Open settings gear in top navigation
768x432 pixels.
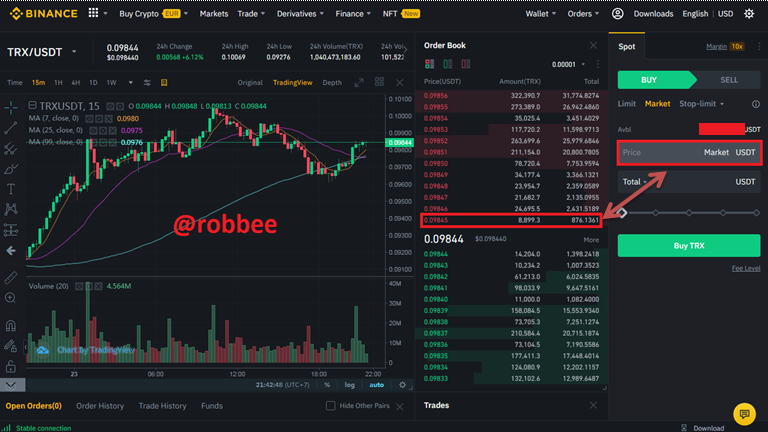[749, 14]
